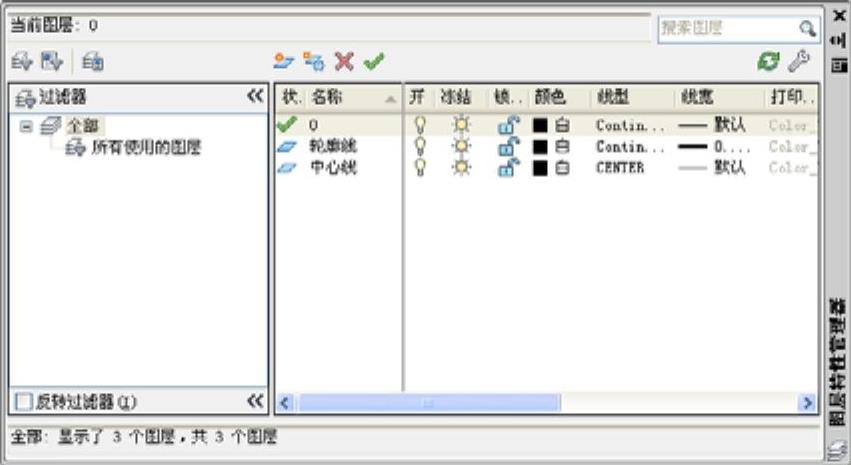Lock the 轮廓线 layer padlock
Image resolution: width=851 pixels, height=465 pixels.
[508, 146]
